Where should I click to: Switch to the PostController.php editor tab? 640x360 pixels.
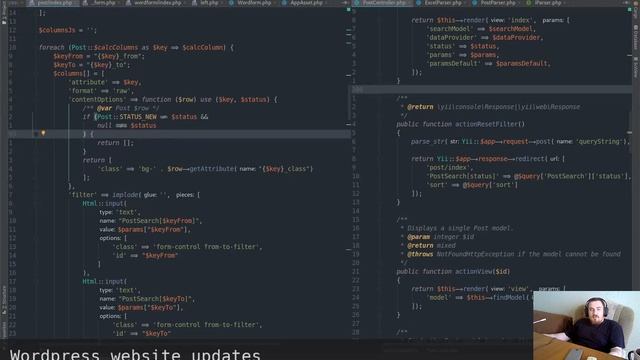(382, 2)
